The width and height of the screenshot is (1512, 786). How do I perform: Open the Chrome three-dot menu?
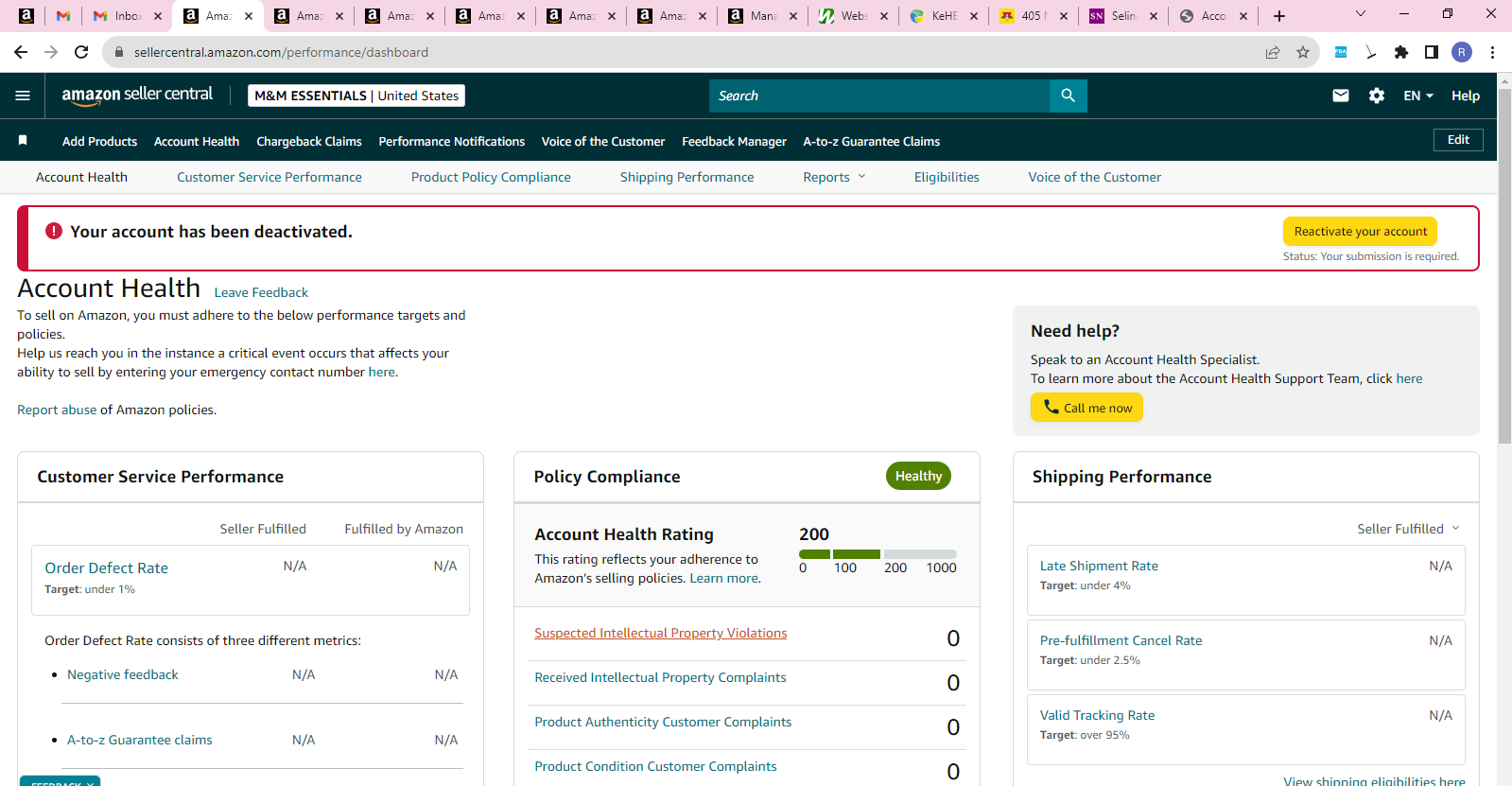click(1492, 52)
